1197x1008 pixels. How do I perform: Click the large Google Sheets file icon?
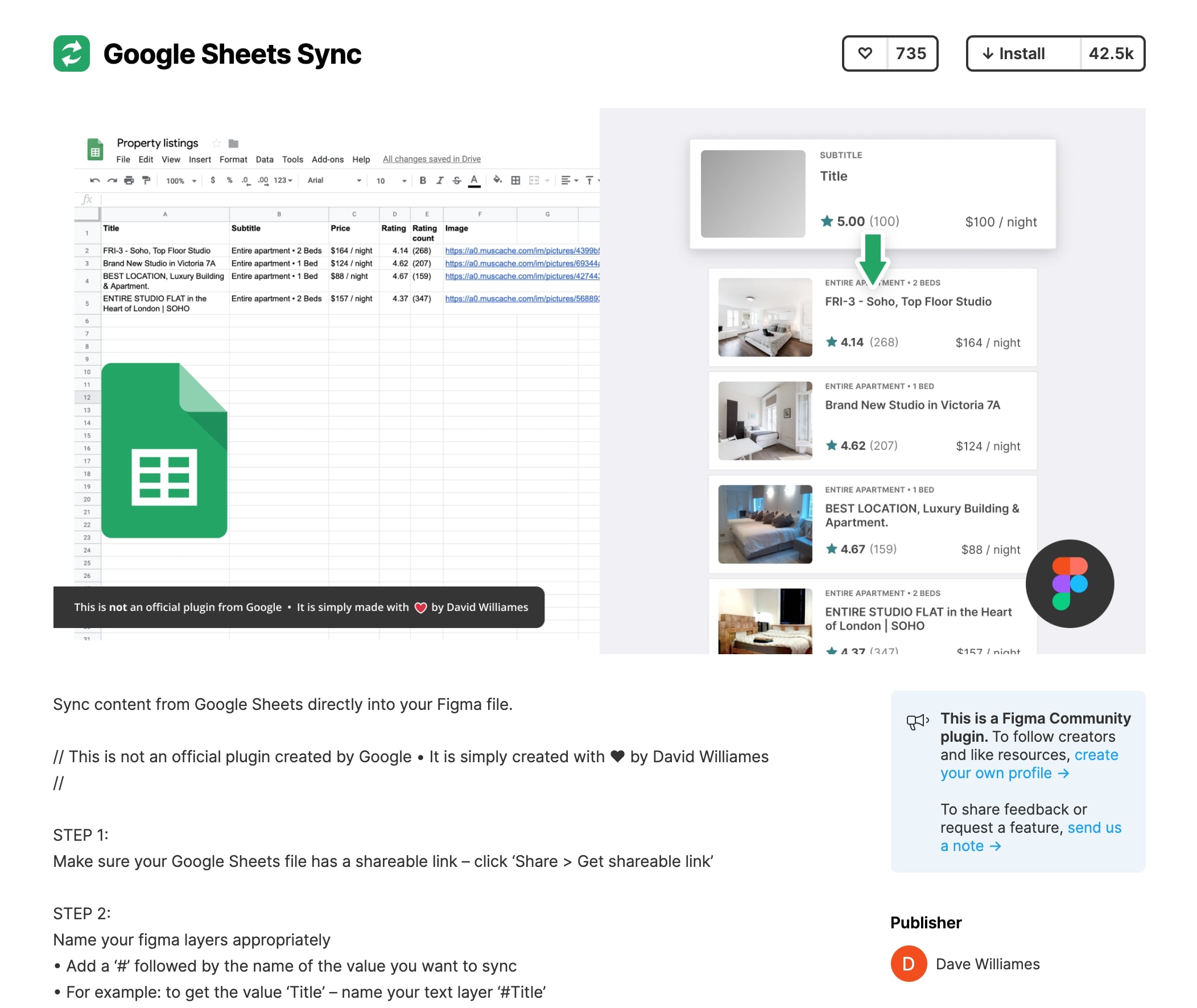pos(164,451)
